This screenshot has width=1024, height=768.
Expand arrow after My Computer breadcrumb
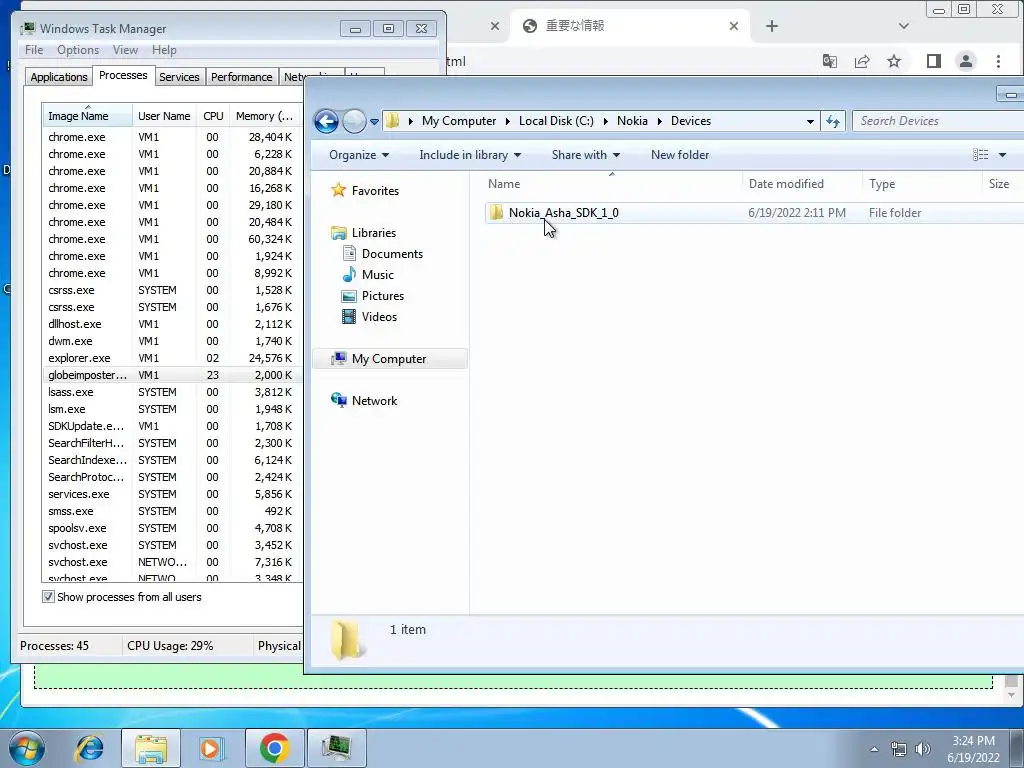(x=508, y=121)
